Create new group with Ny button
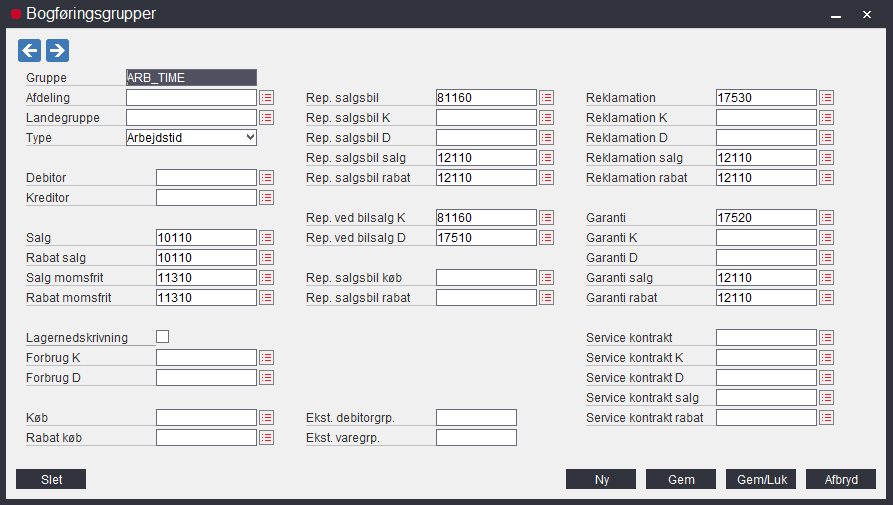The width and height of the screenshot is (893, 505). [601, 479]
